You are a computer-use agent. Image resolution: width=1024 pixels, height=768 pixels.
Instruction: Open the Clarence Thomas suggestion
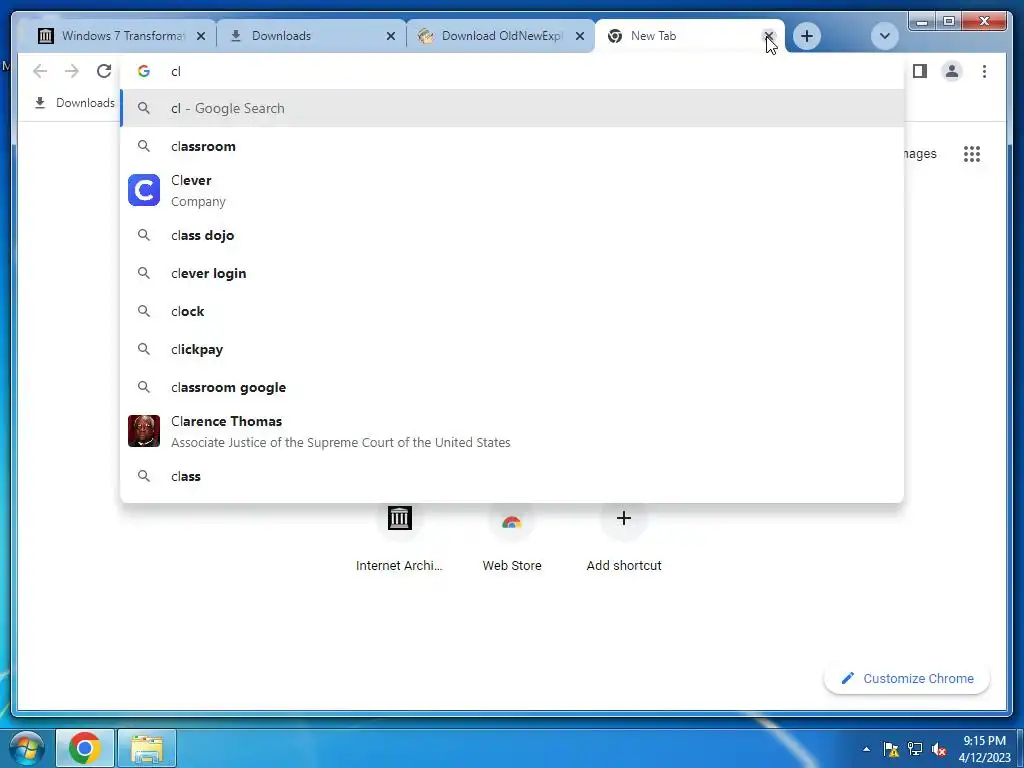click(x=513, y=431)
